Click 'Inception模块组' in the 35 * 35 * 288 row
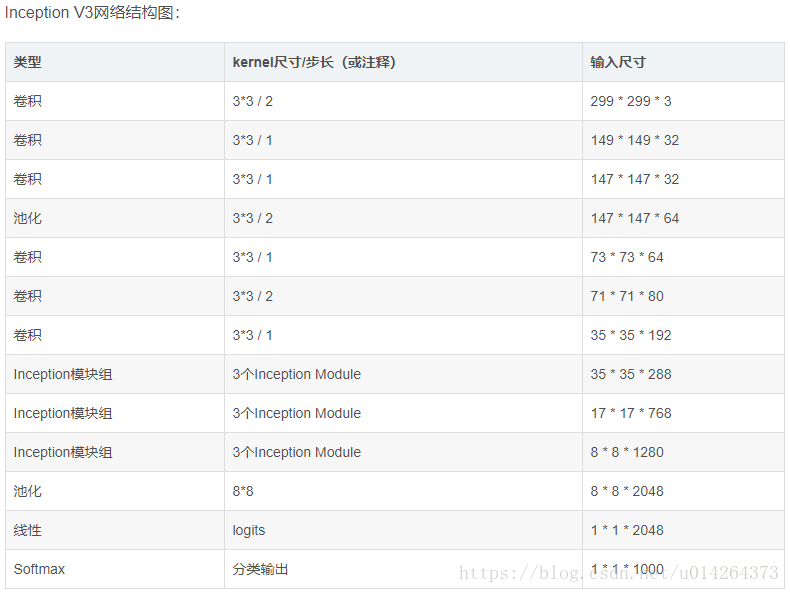This screenshot has width=790, height=593. [x=63, y=374]
